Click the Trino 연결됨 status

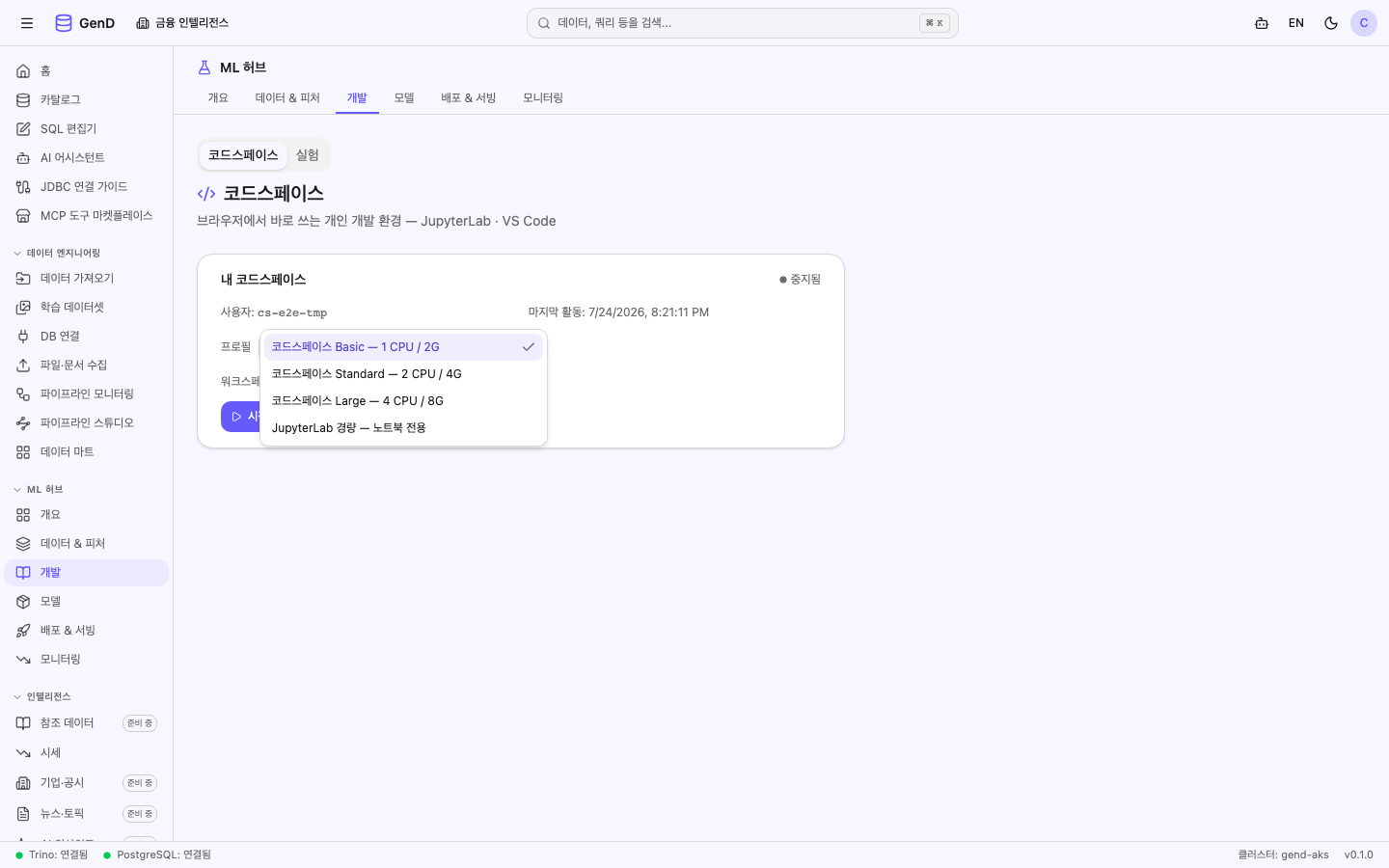[52, 854]
